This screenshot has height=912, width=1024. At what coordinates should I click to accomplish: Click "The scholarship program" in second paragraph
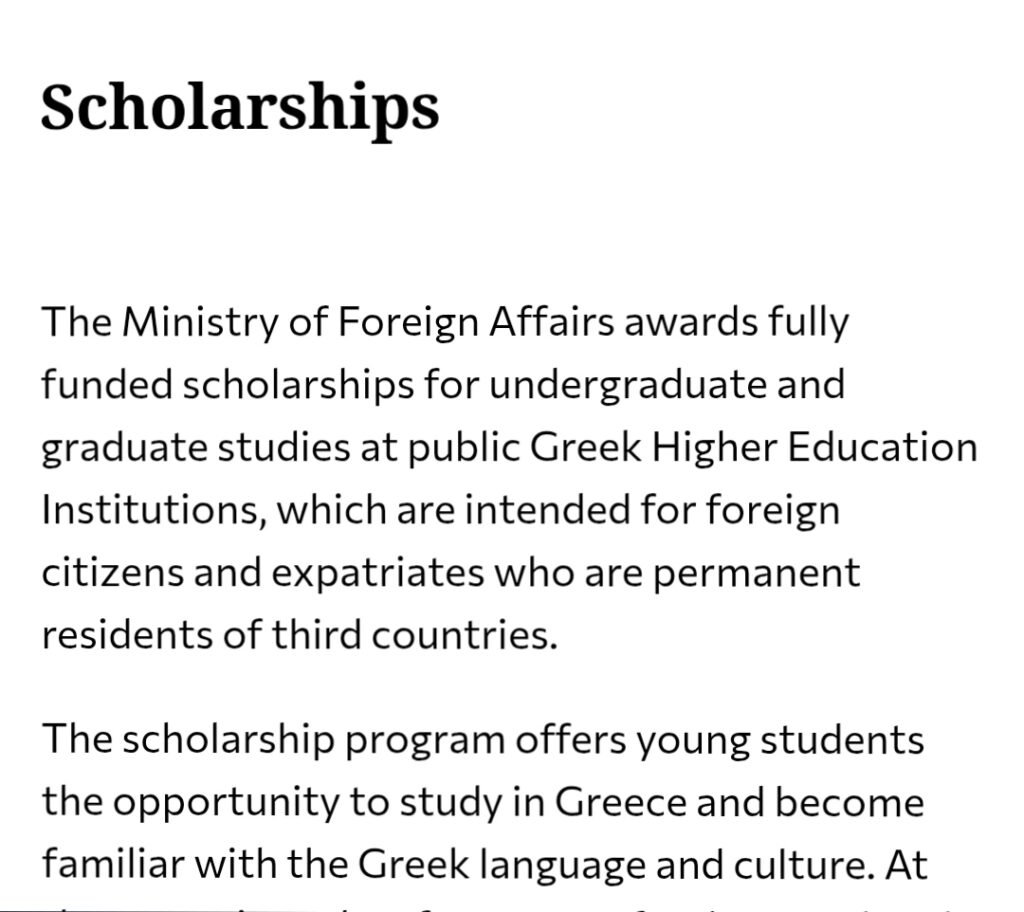pos(273,740)
